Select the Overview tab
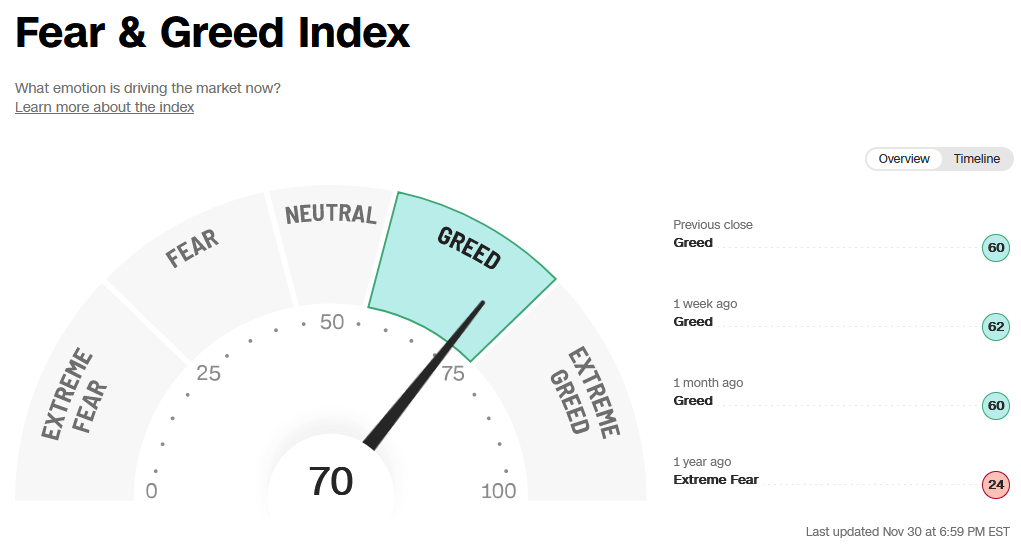The height and width of the screenshot is (558, 1021). tap(904, 159)
